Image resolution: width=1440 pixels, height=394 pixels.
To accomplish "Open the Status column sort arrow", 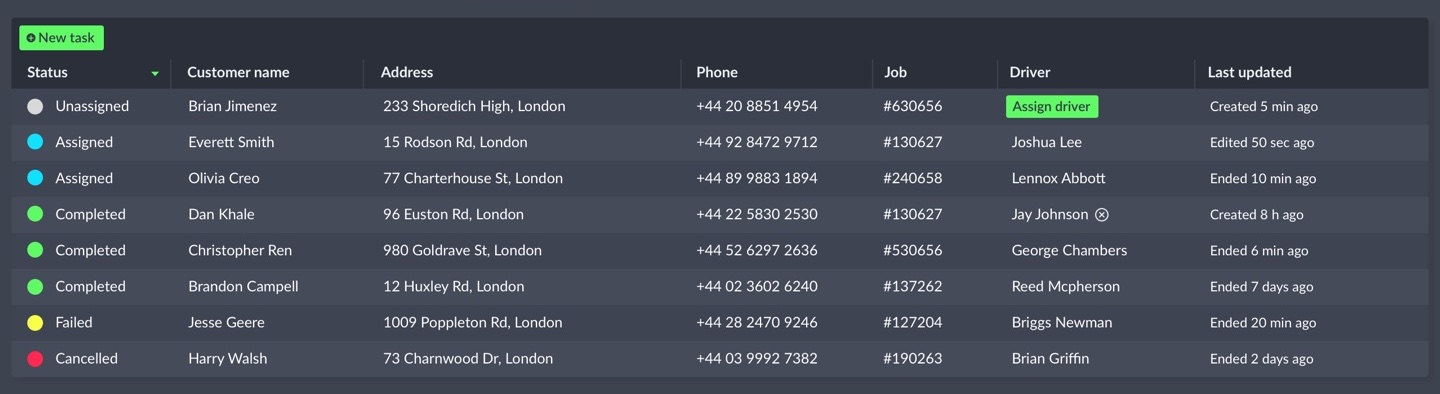I will 155,73.
